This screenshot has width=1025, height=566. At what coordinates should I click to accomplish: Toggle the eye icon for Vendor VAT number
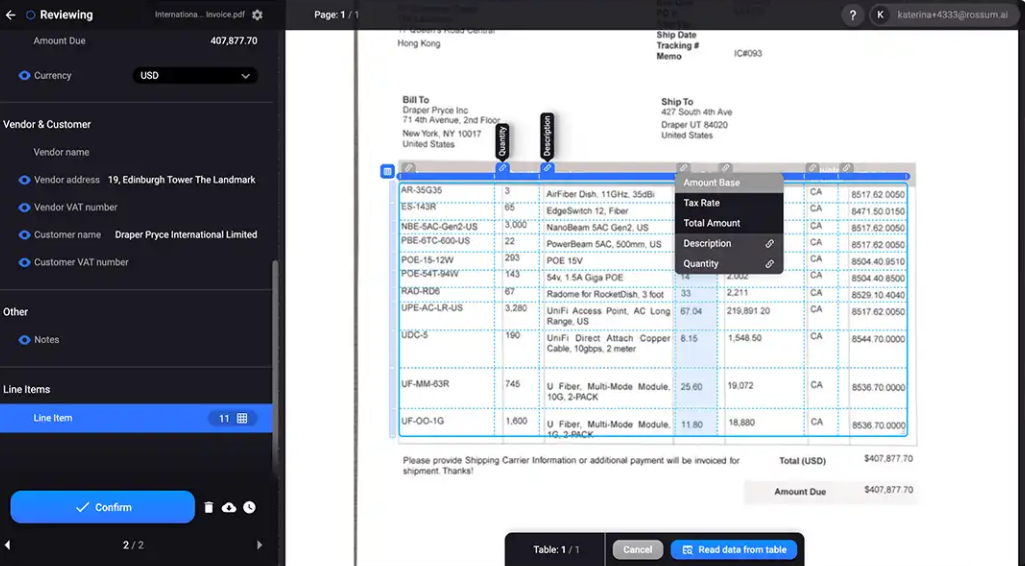coord(24,207)
